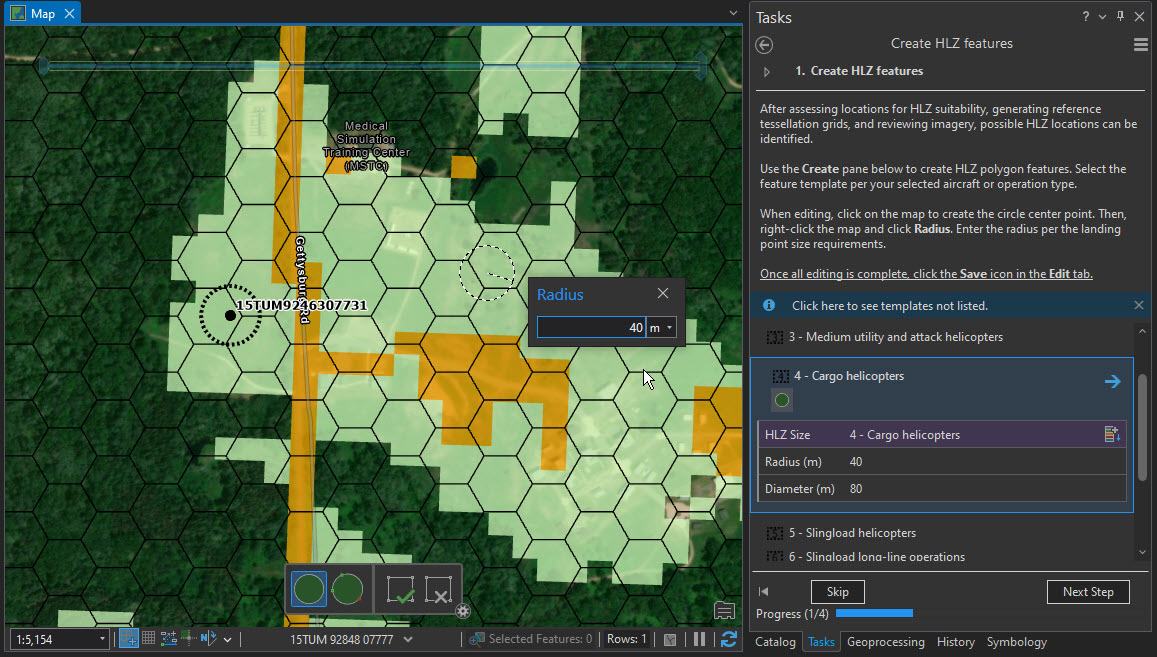The image size is (1157, 657).
Task: Pause map drawing using the pause icon
Action: coord(699,638)
